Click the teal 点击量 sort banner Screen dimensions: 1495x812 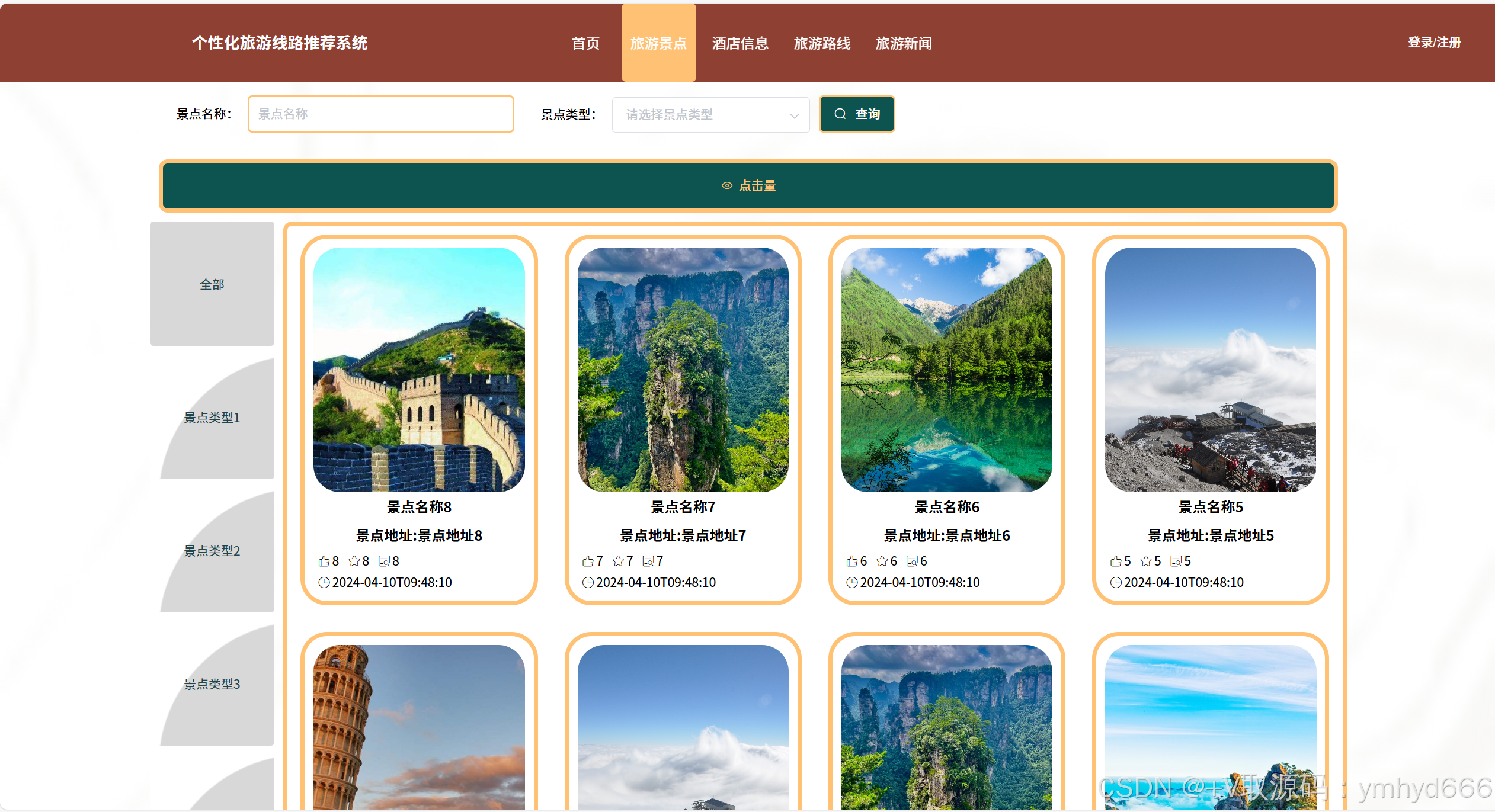748,185
